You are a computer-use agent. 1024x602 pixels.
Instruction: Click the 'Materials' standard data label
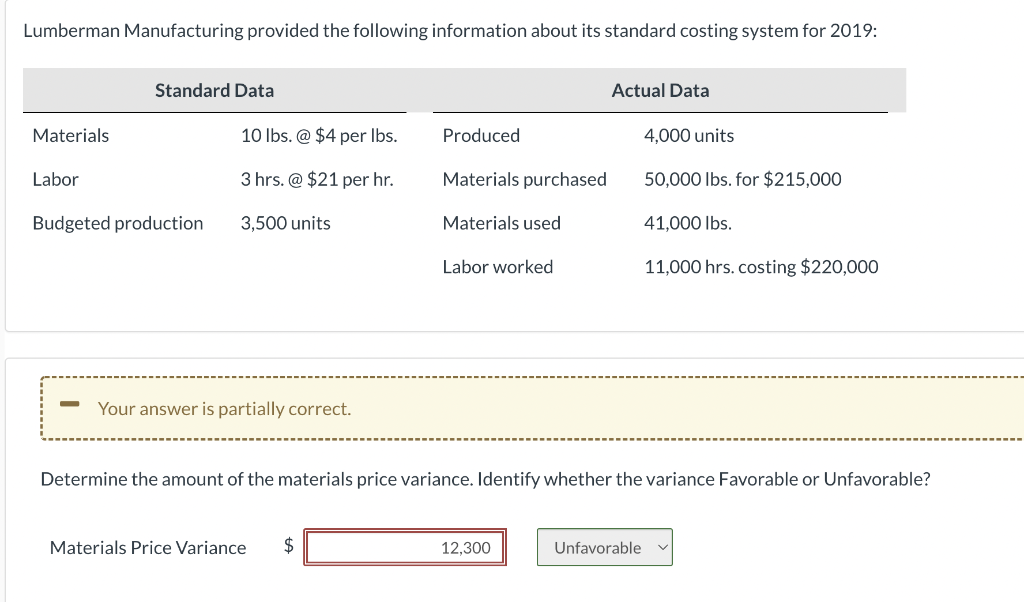71,135
